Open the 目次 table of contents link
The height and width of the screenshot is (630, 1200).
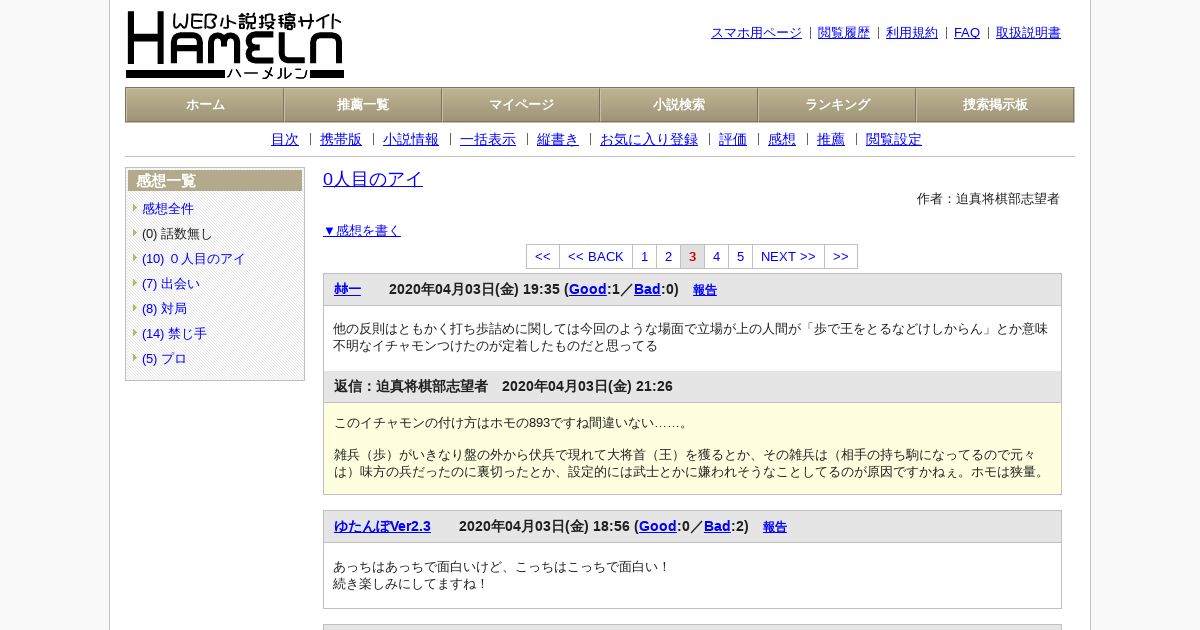(x=285, y=139)
